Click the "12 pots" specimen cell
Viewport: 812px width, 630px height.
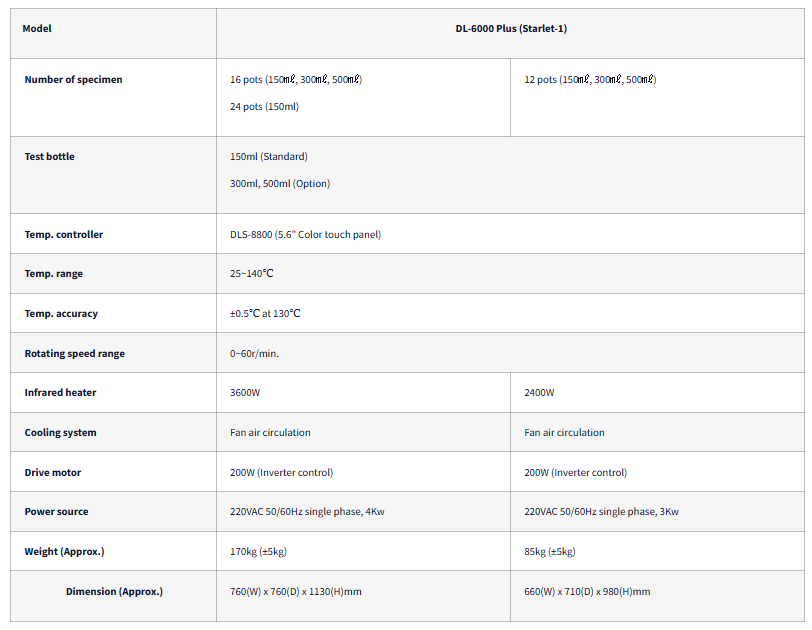pos(590,80)
